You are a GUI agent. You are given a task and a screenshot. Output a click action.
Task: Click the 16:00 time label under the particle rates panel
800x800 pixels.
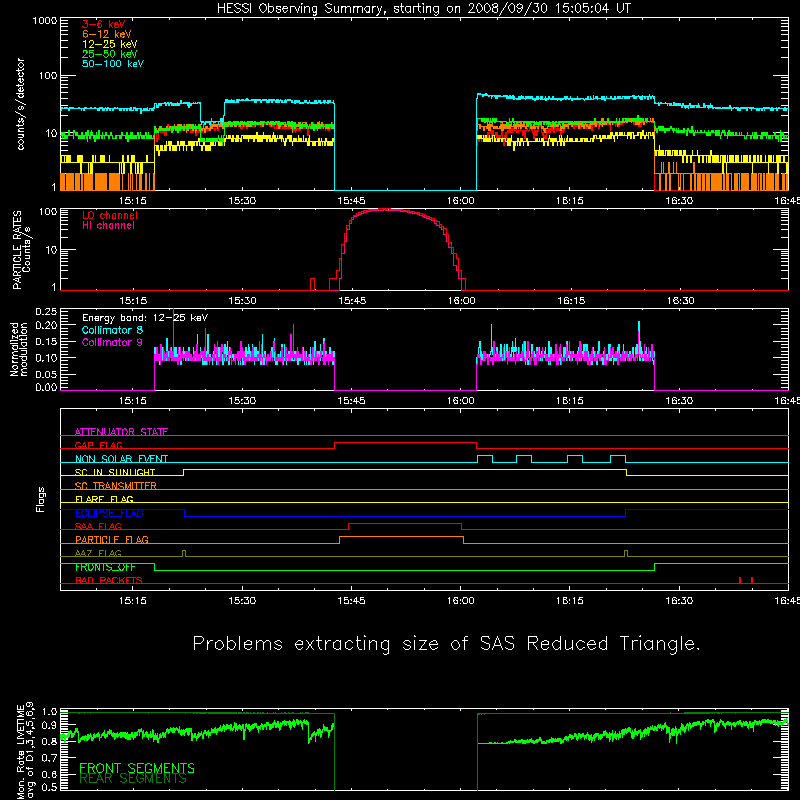coord(461,301)
